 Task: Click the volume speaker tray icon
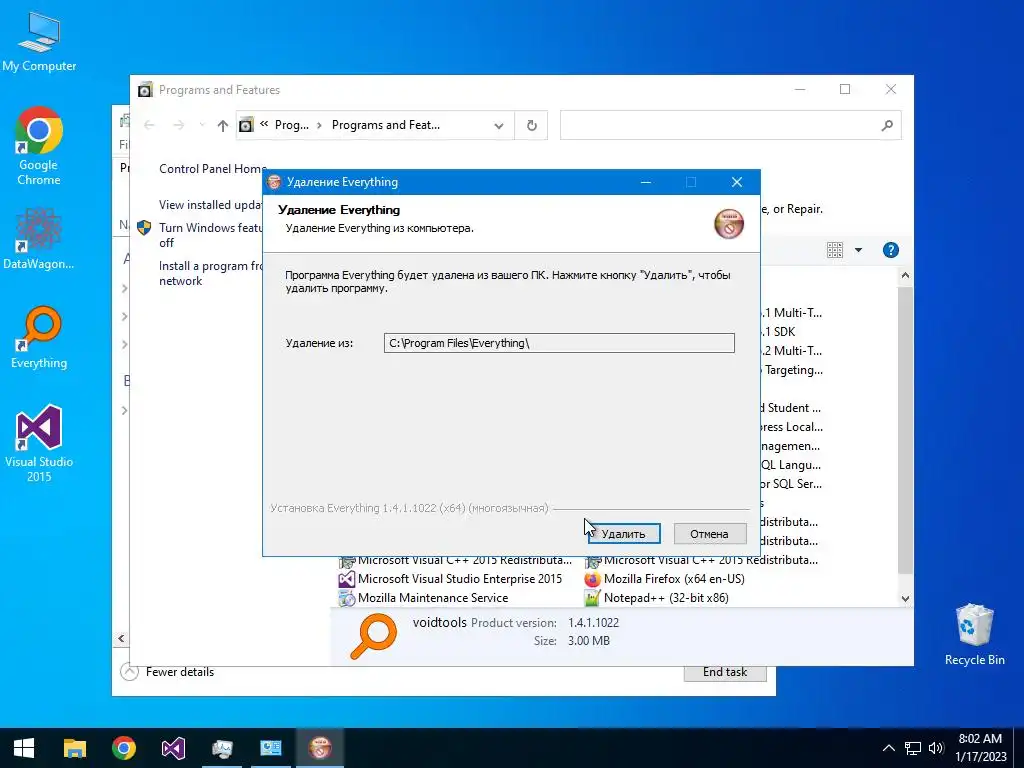[x=936, y=748]
